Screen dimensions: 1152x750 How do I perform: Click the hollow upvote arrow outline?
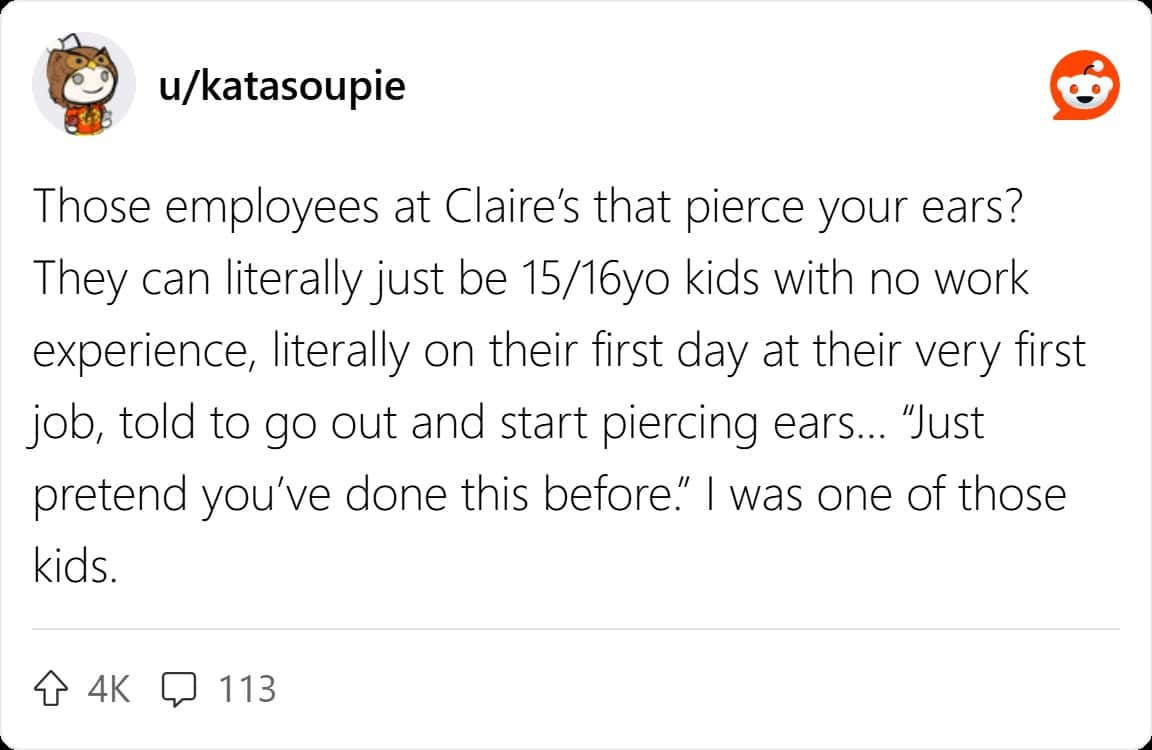click(48, 688)
